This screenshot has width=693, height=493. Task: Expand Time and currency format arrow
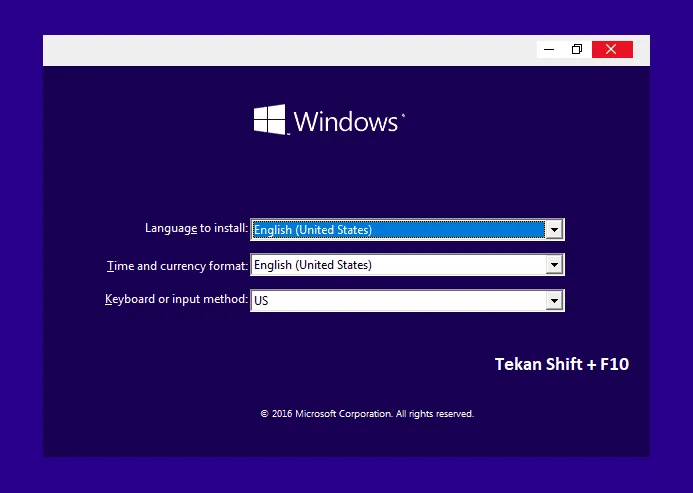click(554, 265)
